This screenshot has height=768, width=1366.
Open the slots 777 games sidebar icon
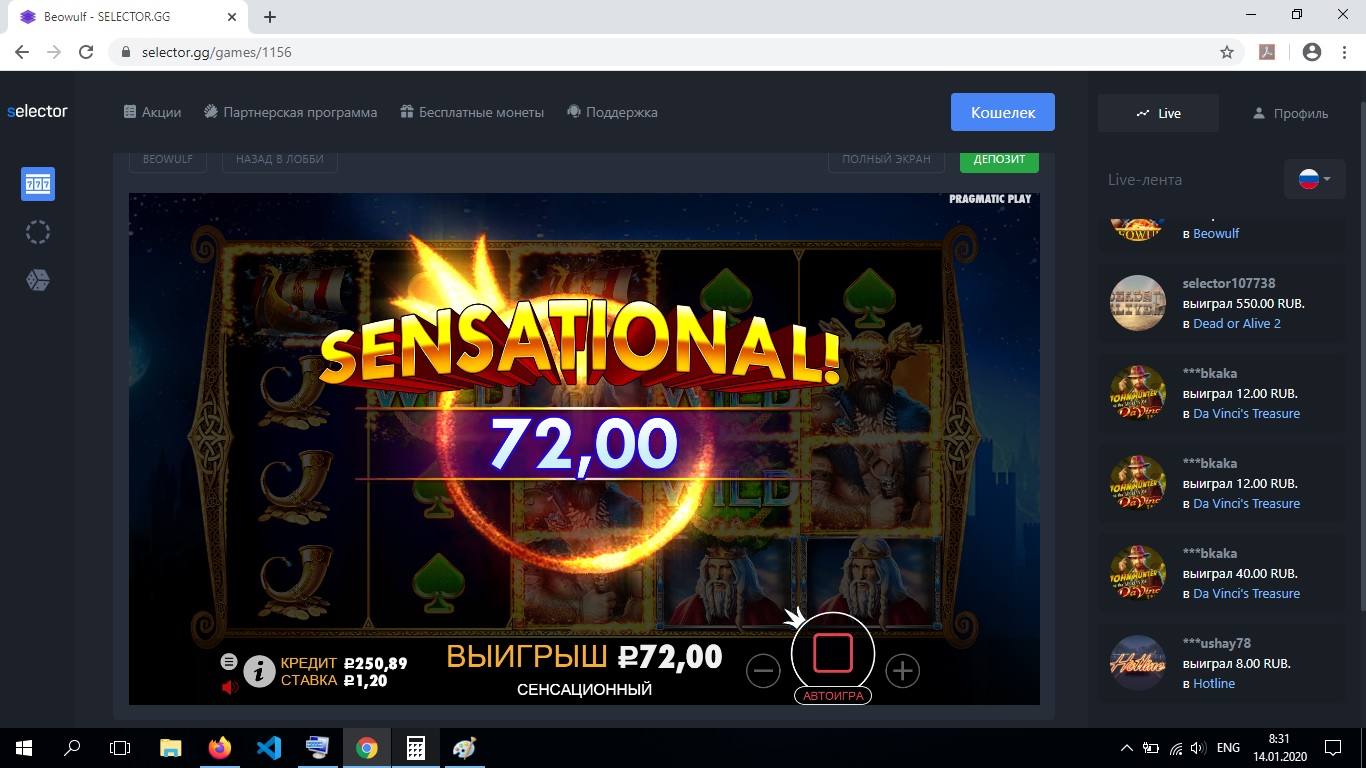coord(38,184)
